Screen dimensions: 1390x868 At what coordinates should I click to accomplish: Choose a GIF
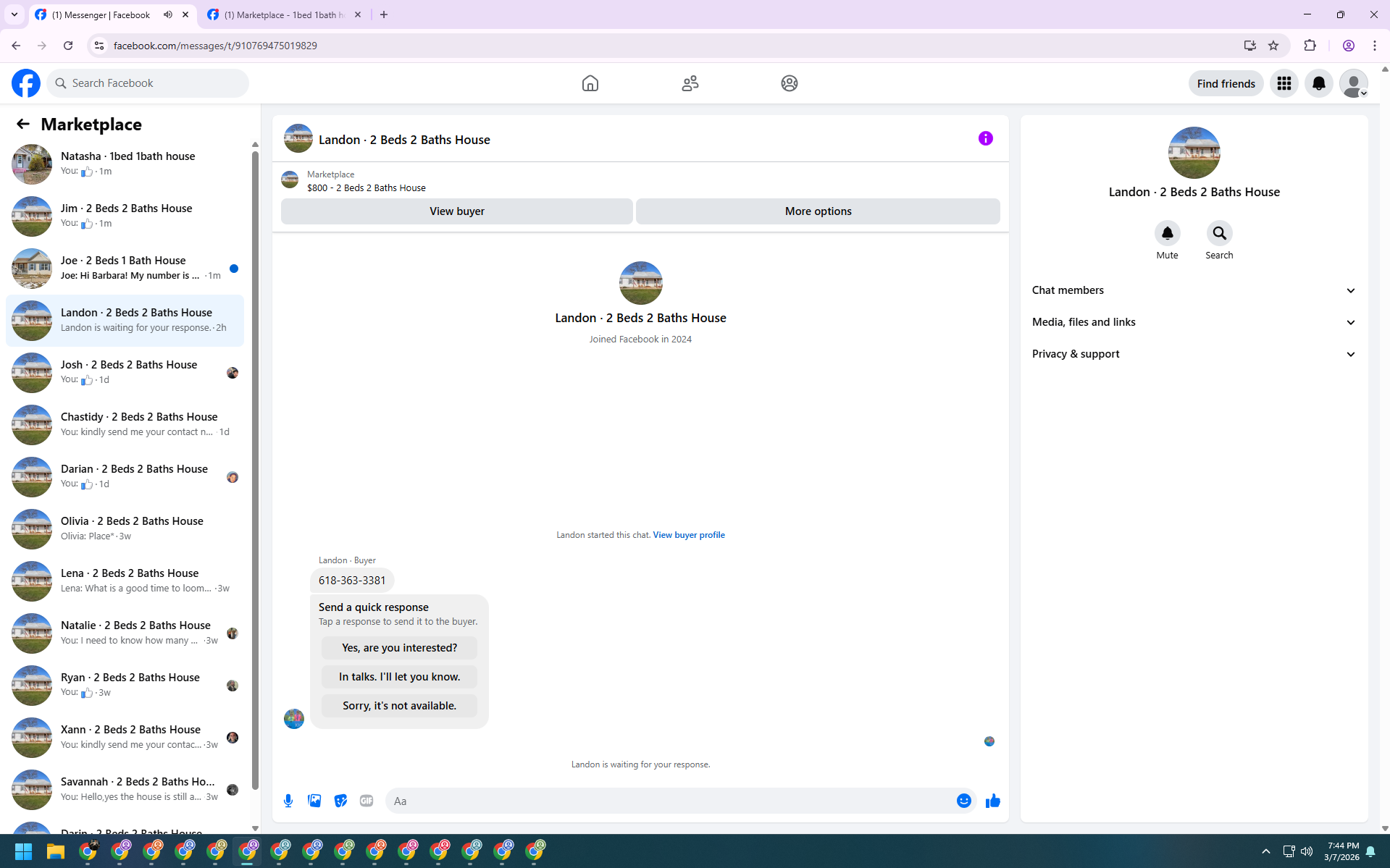[367, 801]
